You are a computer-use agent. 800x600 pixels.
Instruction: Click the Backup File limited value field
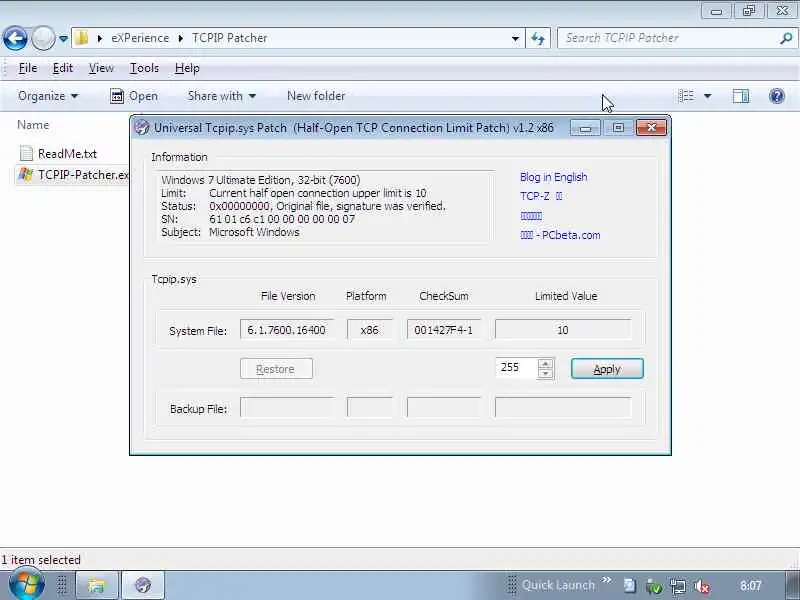(563, 408)
